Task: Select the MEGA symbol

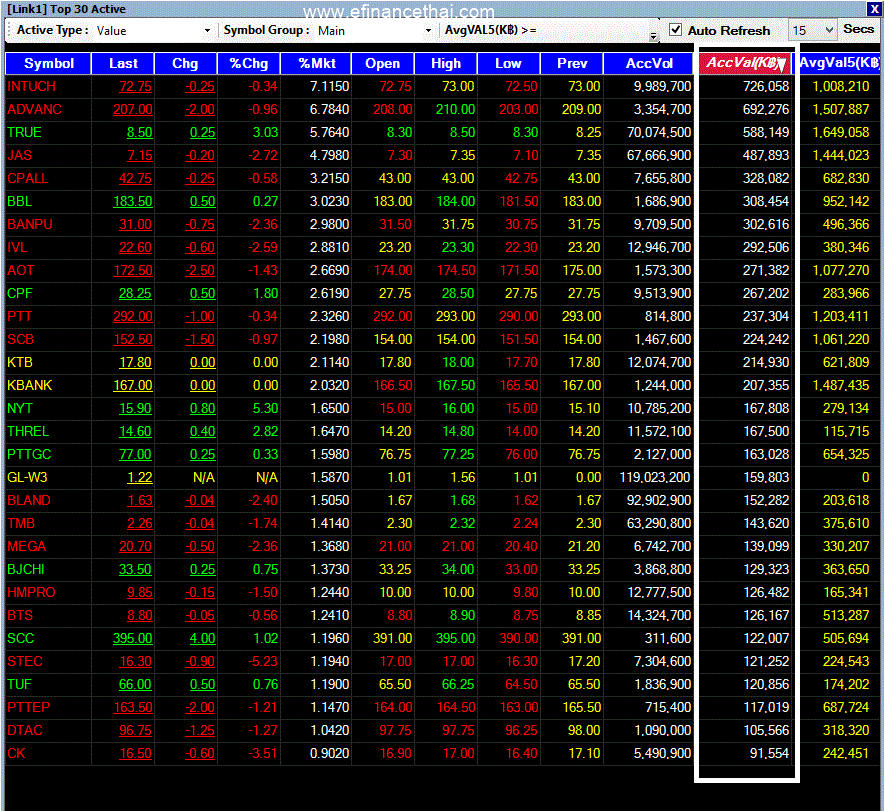Action: pos(27,546)
